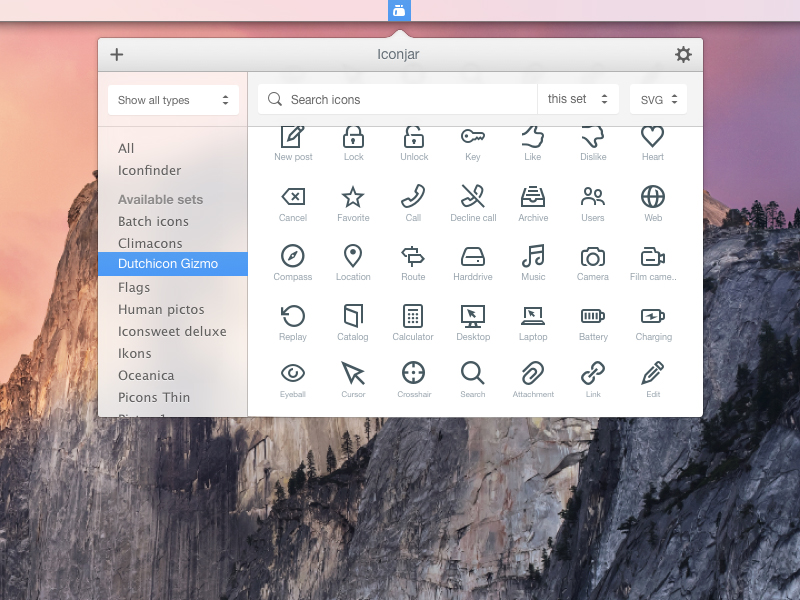Viewport: 800px width, 600px height.
Task: Select the Cursor arrow icon
Action: pos(353,373)
